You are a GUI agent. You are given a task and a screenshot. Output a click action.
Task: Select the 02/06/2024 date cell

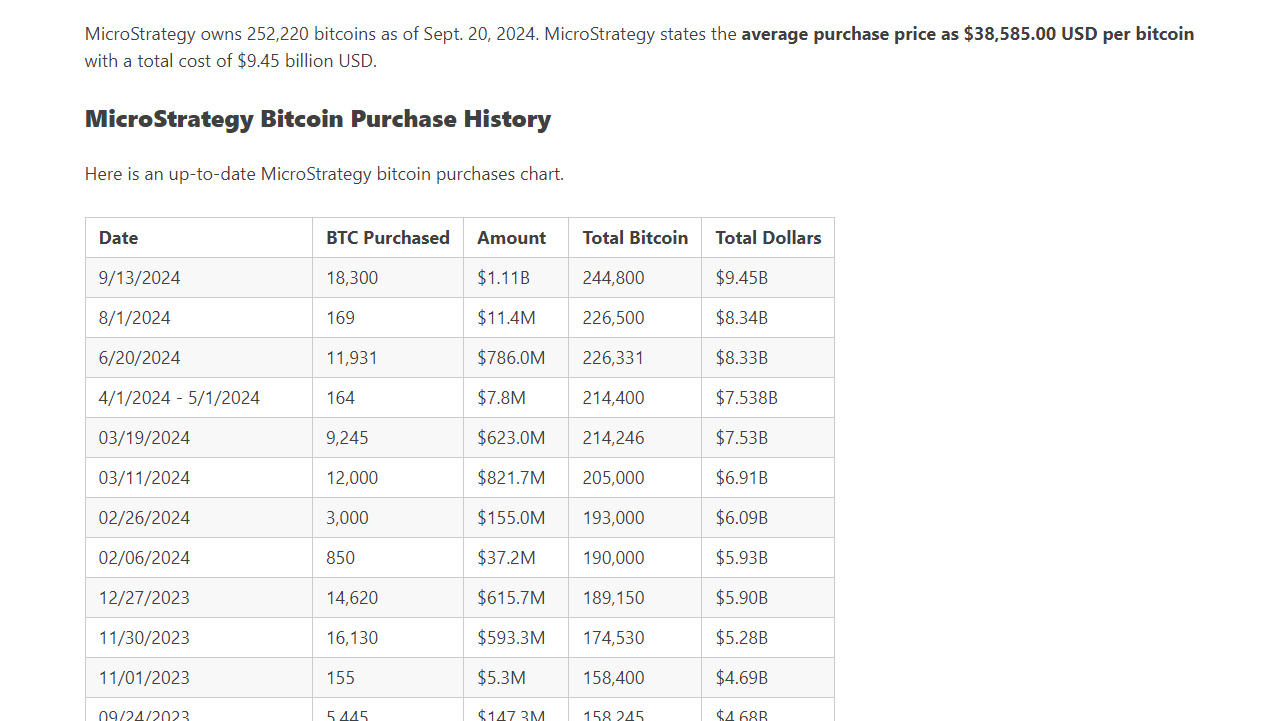[x=199, y=558]
